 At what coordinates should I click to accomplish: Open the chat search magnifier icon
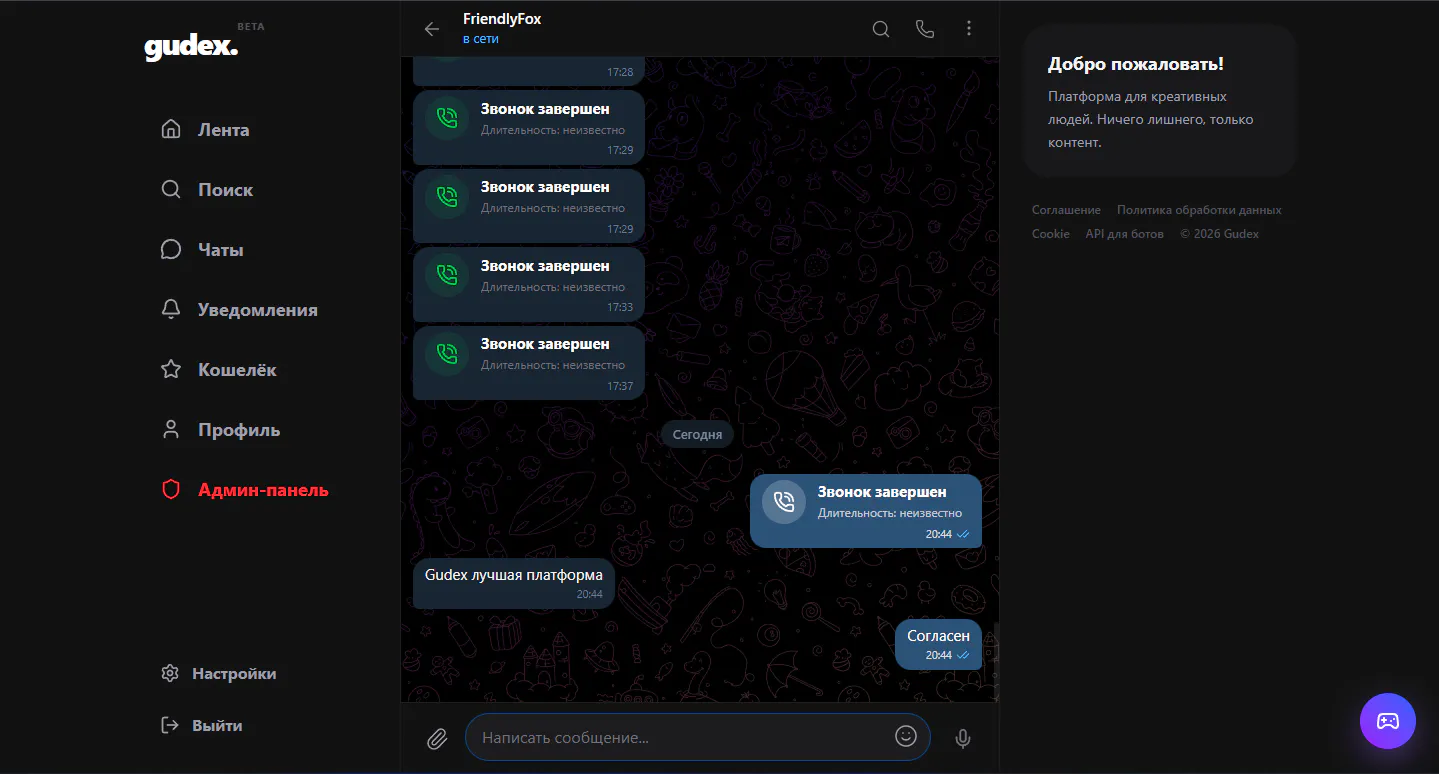881,29
